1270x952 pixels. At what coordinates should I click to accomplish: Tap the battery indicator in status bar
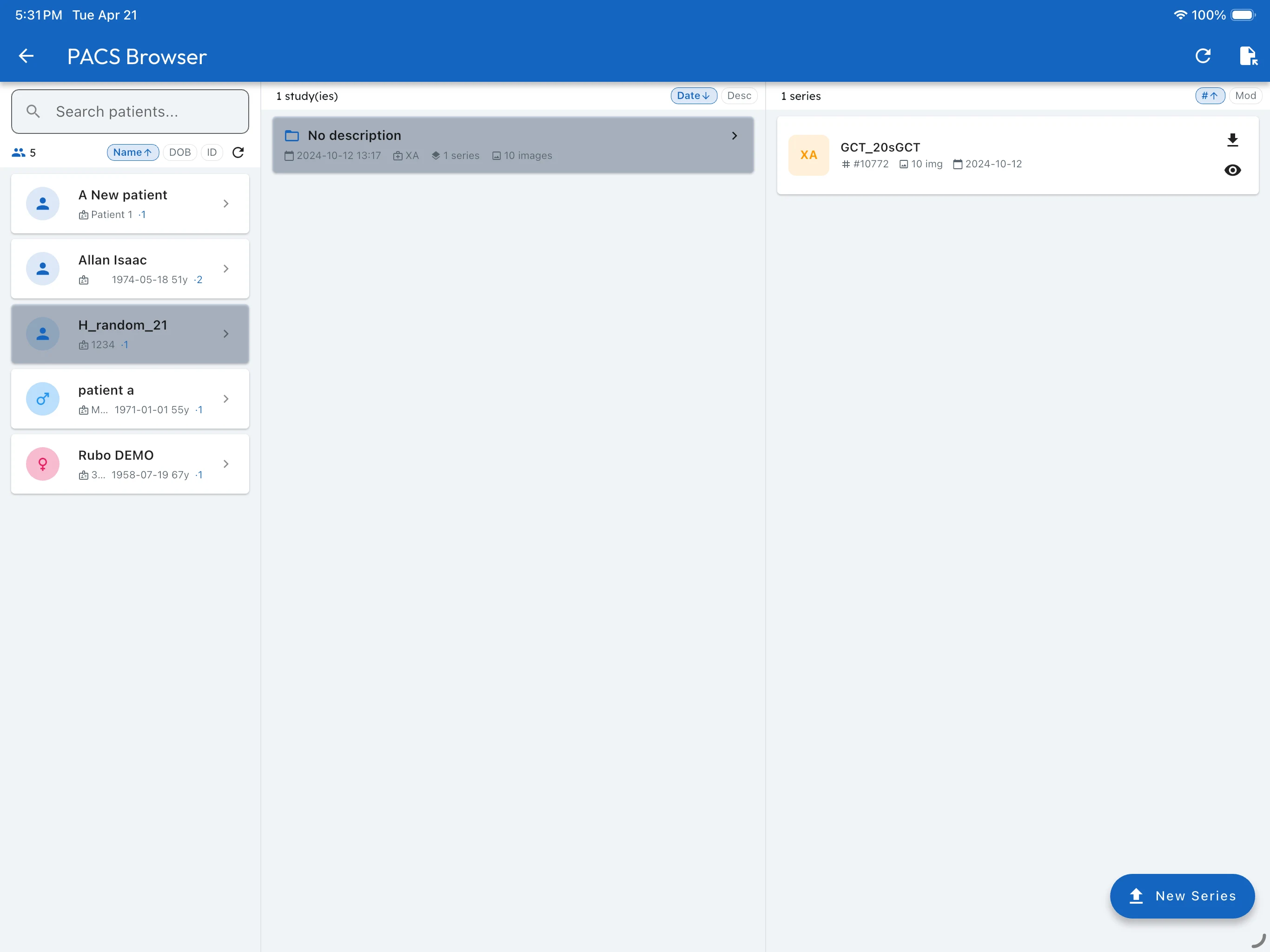coord(1243,15)
